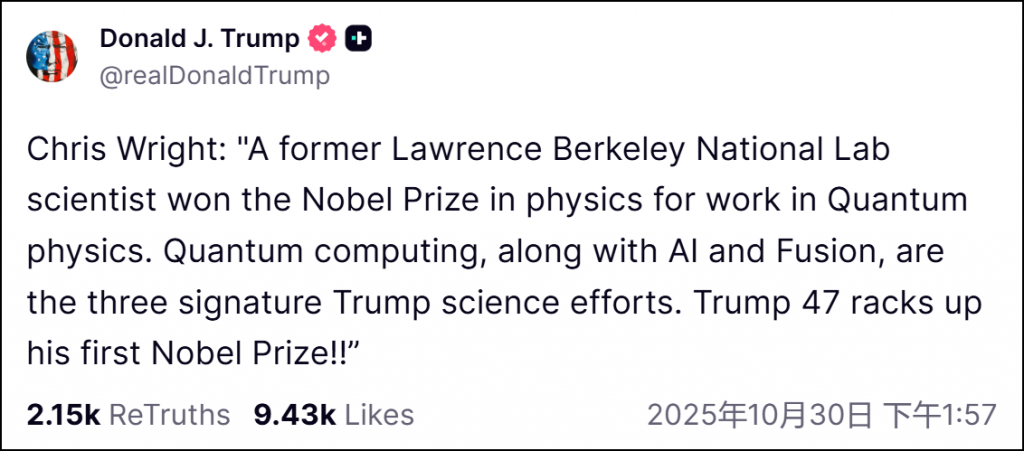This screenshot has height=451, width=1024.
Task: Click the black plus badge icon
Action: point(359,39)
